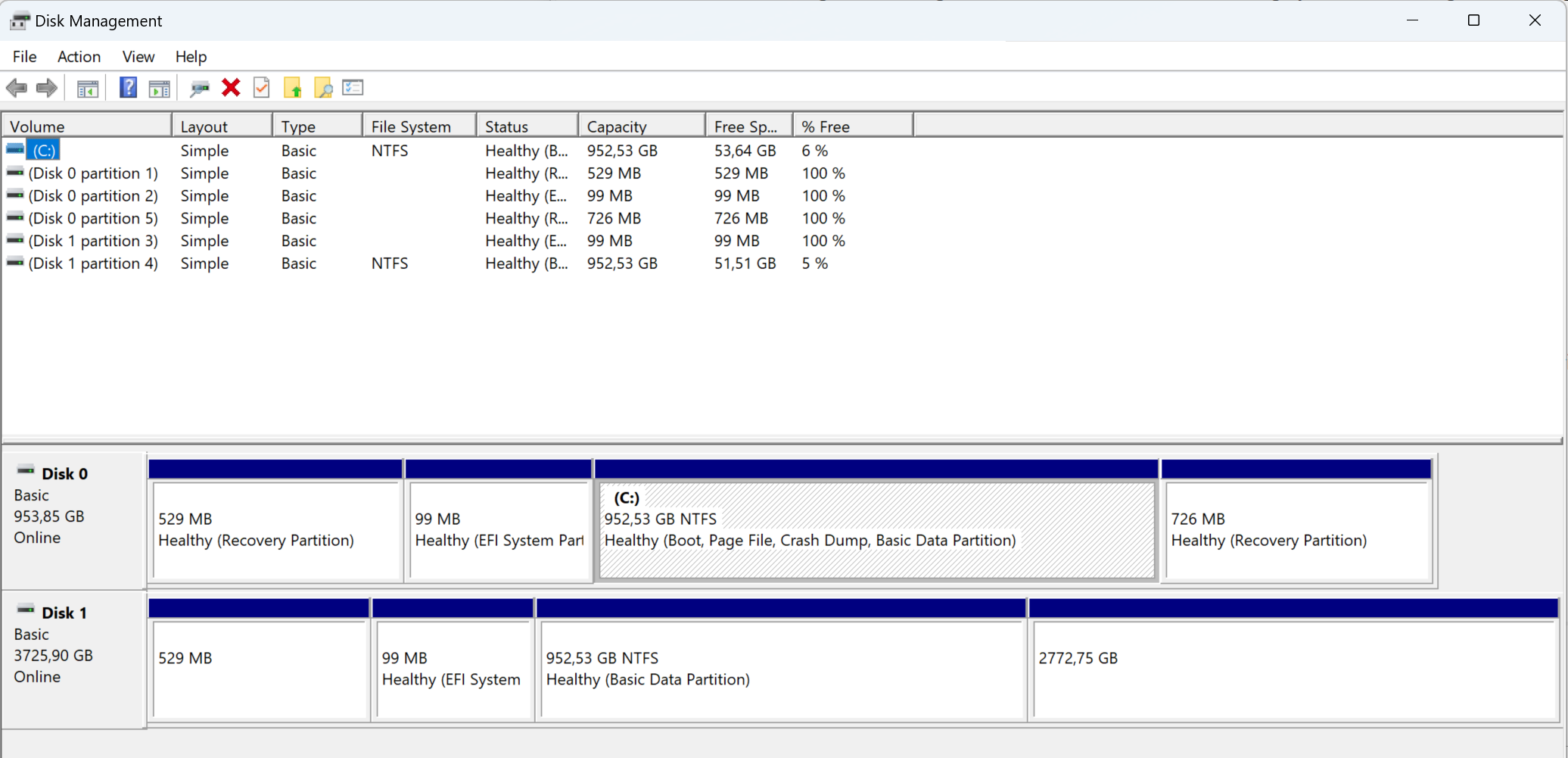
Task: Sort by the Free Space column header
Action: (x=749, y=126)
